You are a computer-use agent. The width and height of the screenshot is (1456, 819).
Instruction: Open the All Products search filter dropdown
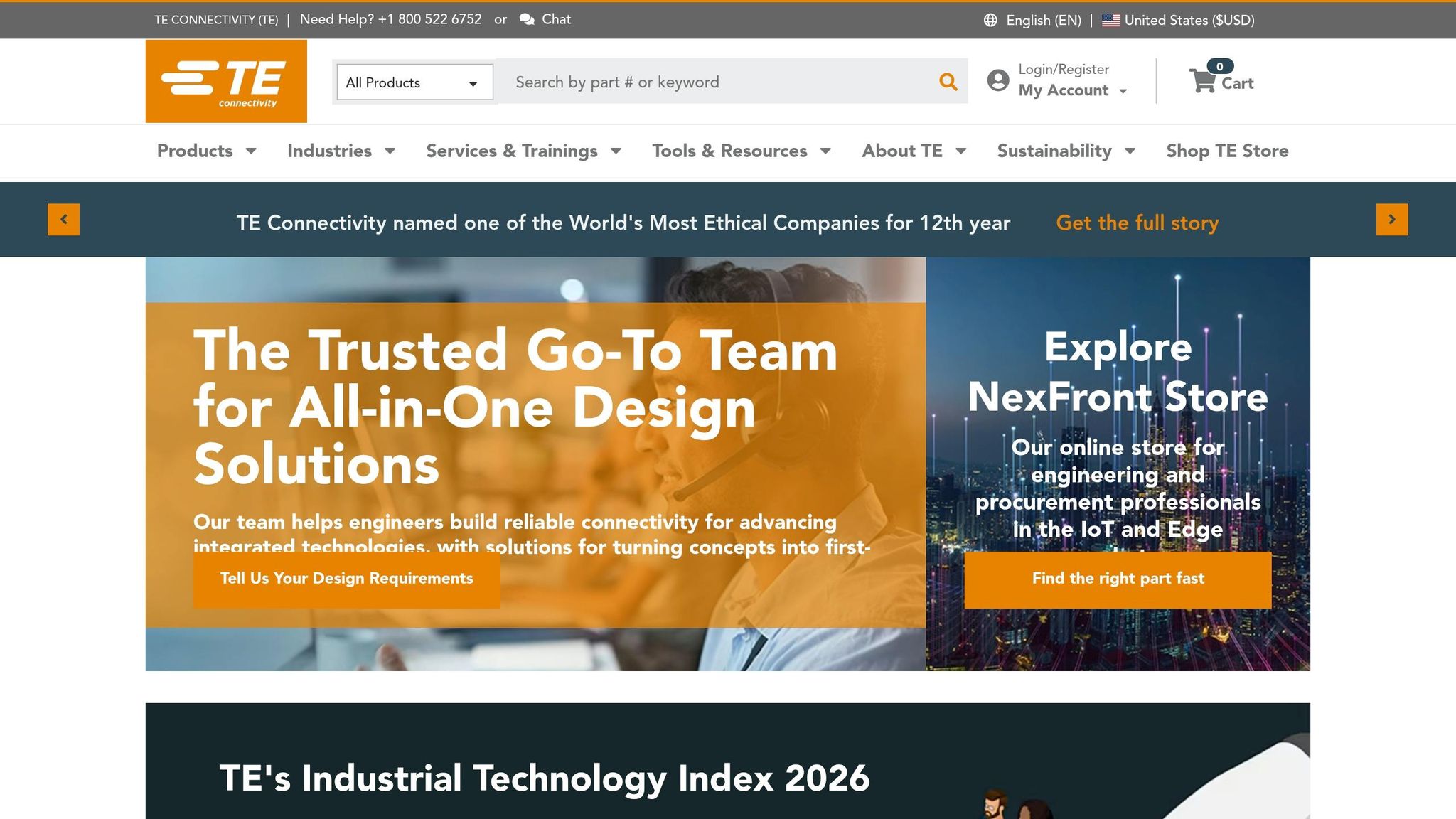pos(414,82)
